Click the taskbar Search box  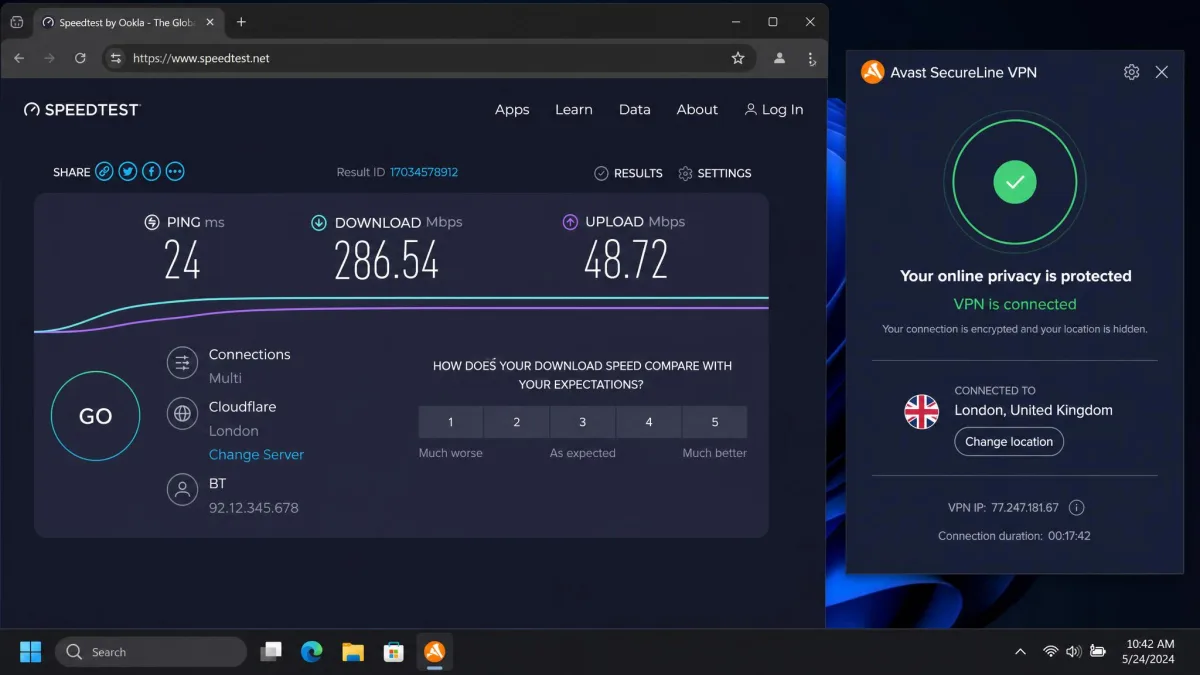coord(150,652)
